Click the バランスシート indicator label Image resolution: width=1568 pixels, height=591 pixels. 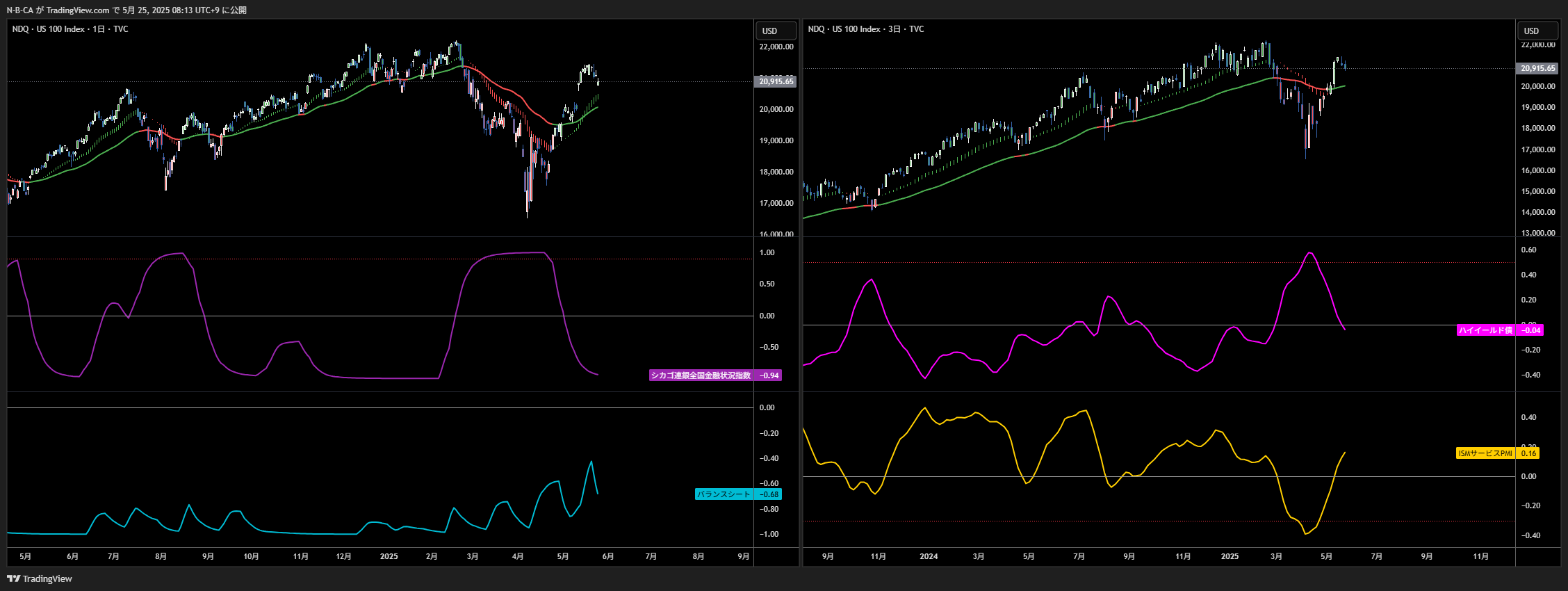[724, 494]
